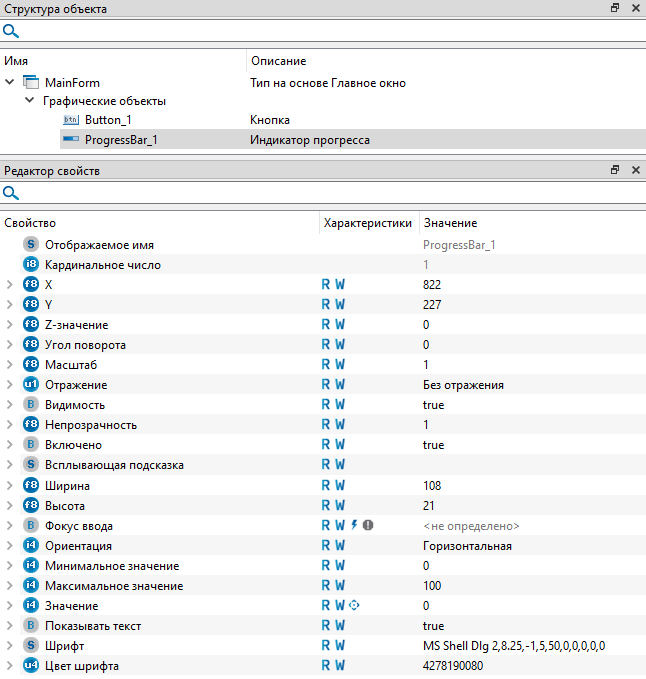Click the search icon in Структура объекта panel
This screenshot has height=679, width=646.
pos(11,31)
